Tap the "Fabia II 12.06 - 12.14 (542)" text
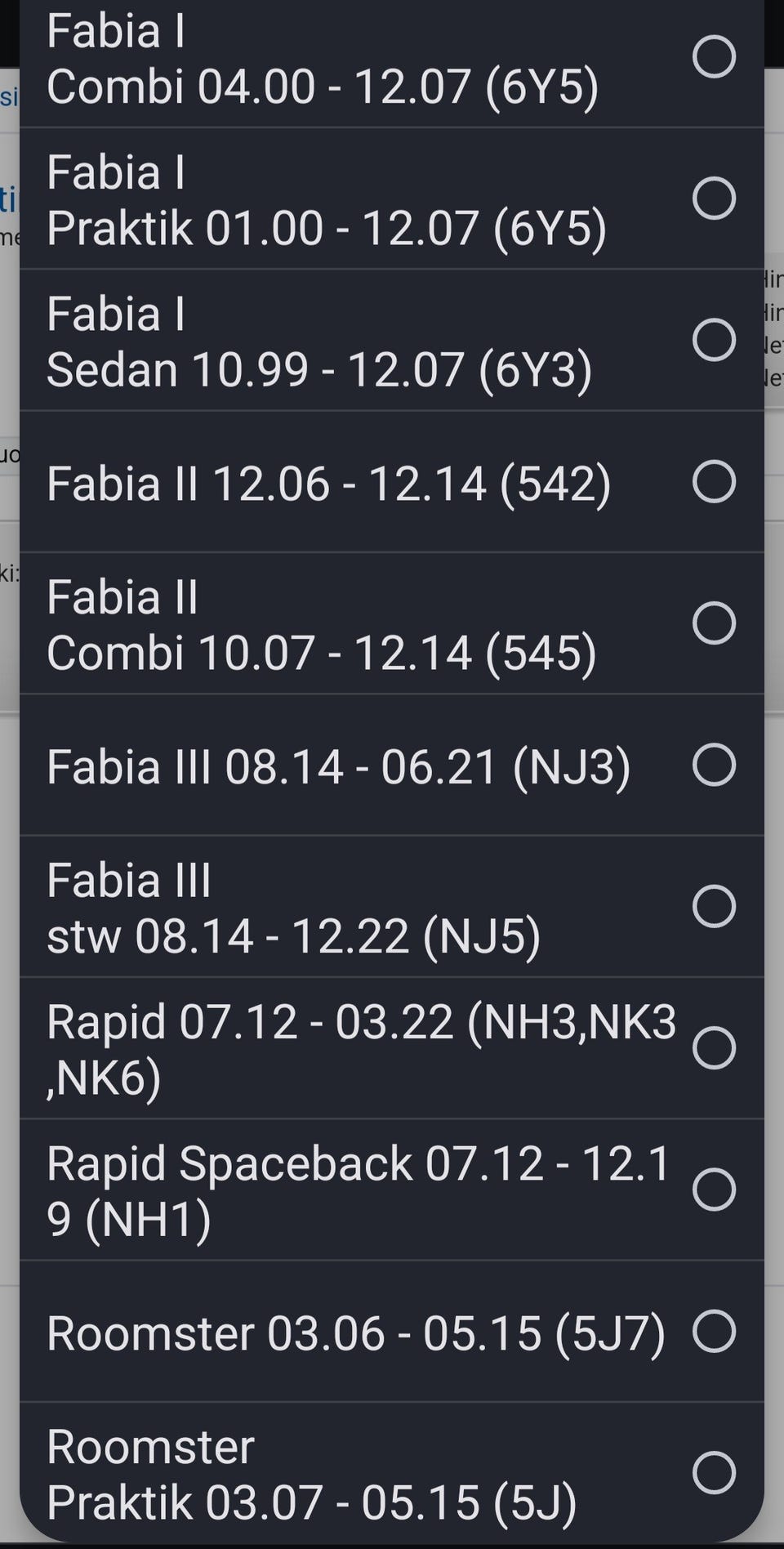This screenshot has height=1549, width=784. click(329, 483)
